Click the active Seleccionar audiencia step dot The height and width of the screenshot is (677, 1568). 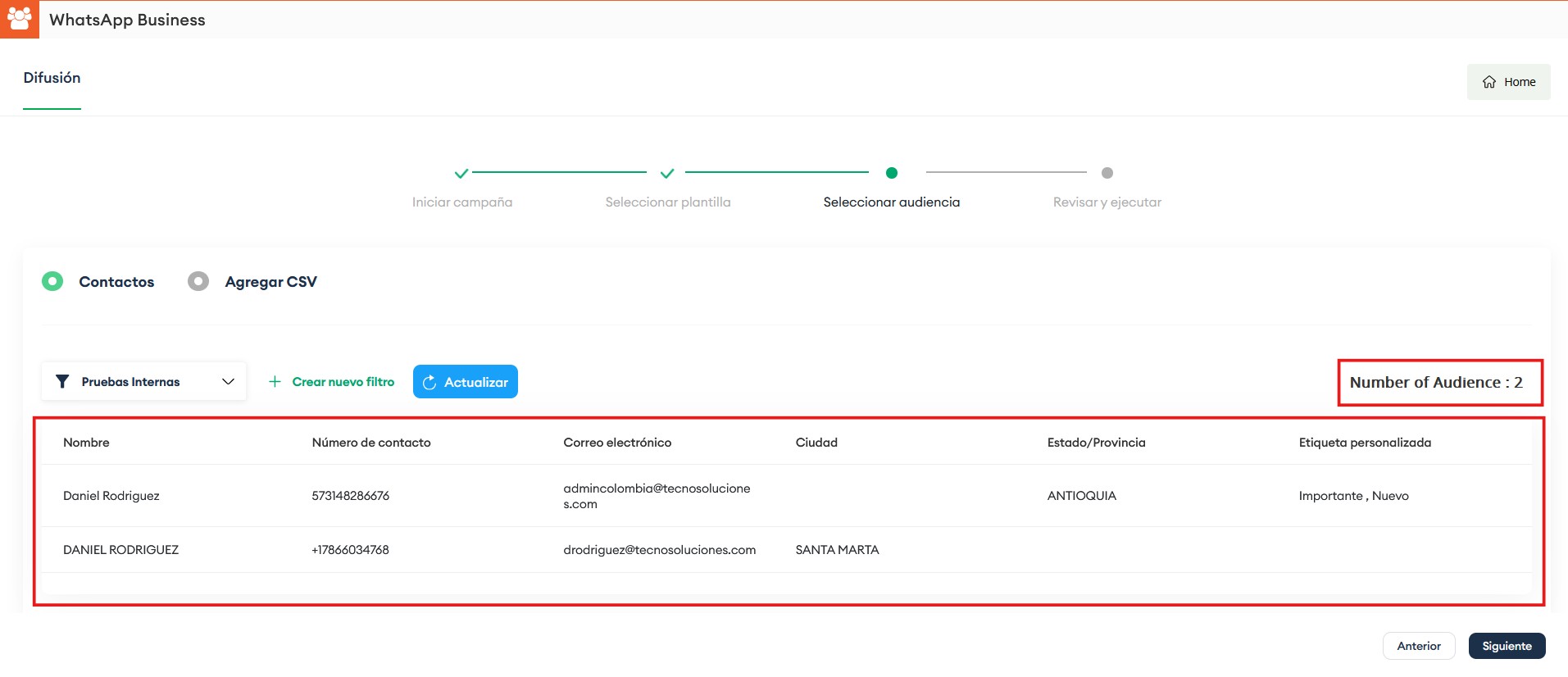pos(892,173)
